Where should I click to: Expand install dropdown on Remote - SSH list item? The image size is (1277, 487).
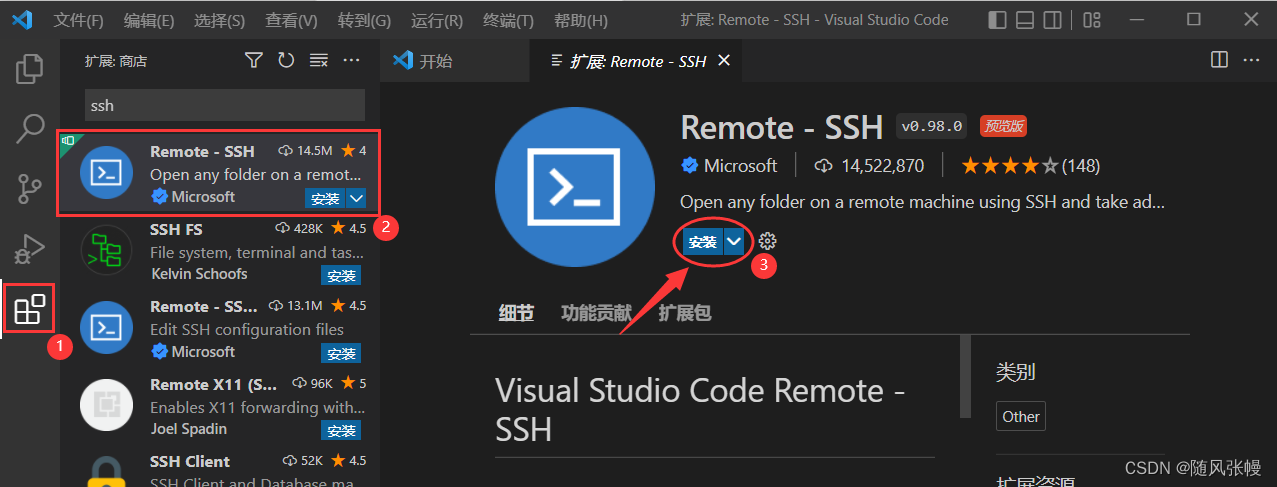pyautogui.click(x=356, y=198)
